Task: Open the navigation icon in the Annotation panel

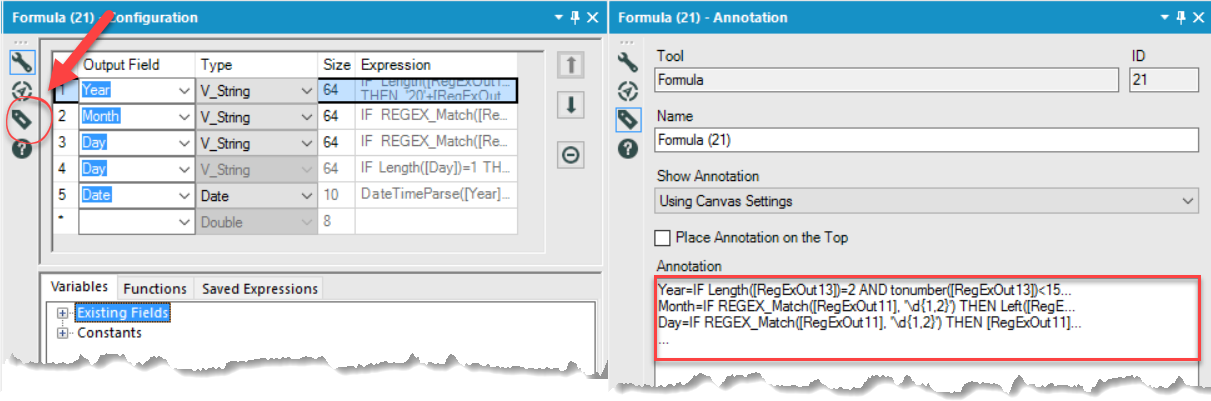Action: (x=628, y=91)
